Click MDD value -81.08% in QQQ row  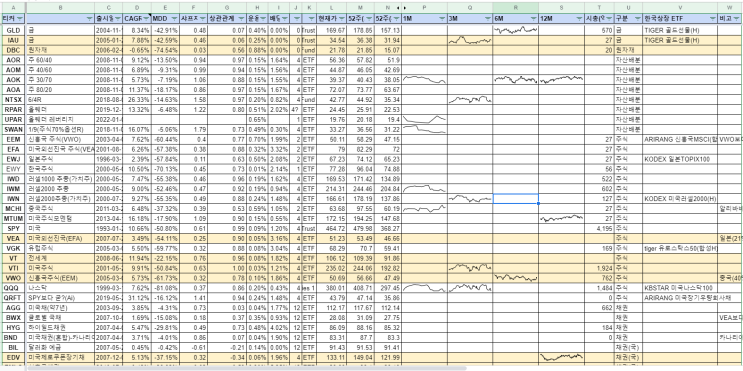pos(165,288)
